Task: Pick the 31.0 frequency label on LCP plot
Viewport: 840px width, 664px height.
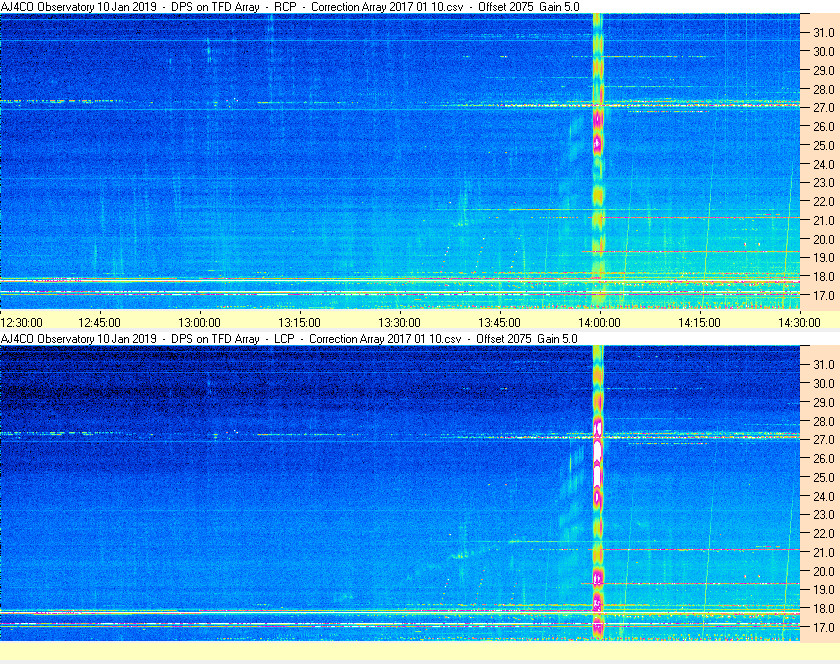Action: tap(824, 364)
